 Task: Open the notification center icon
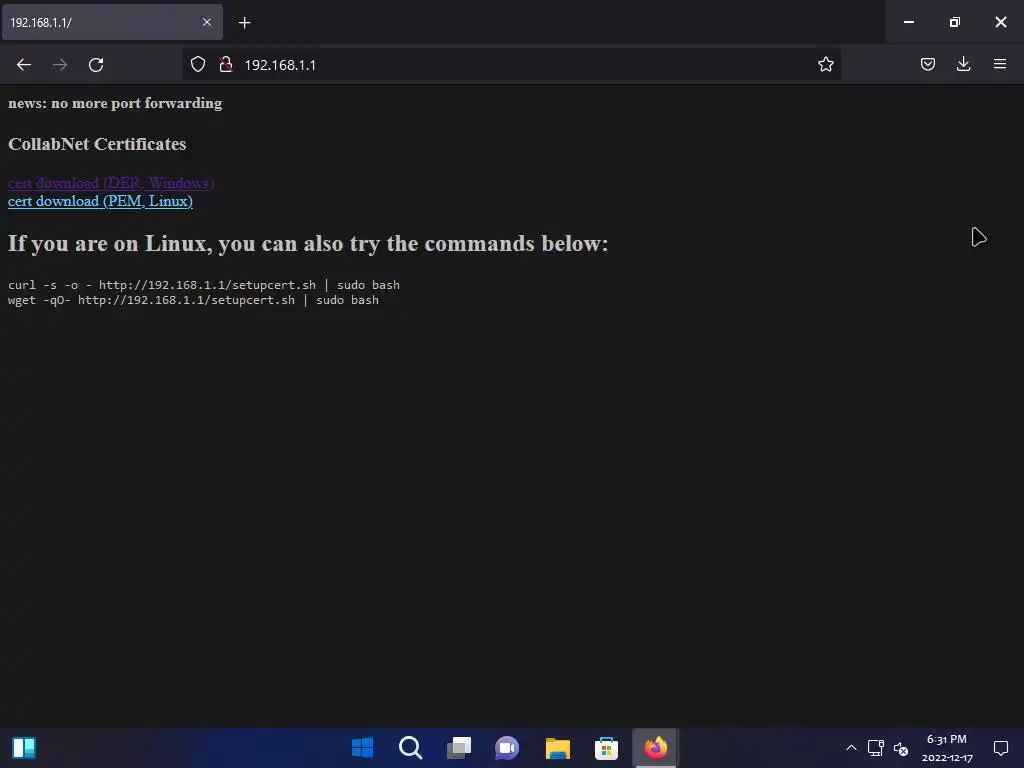(1000, 748)
